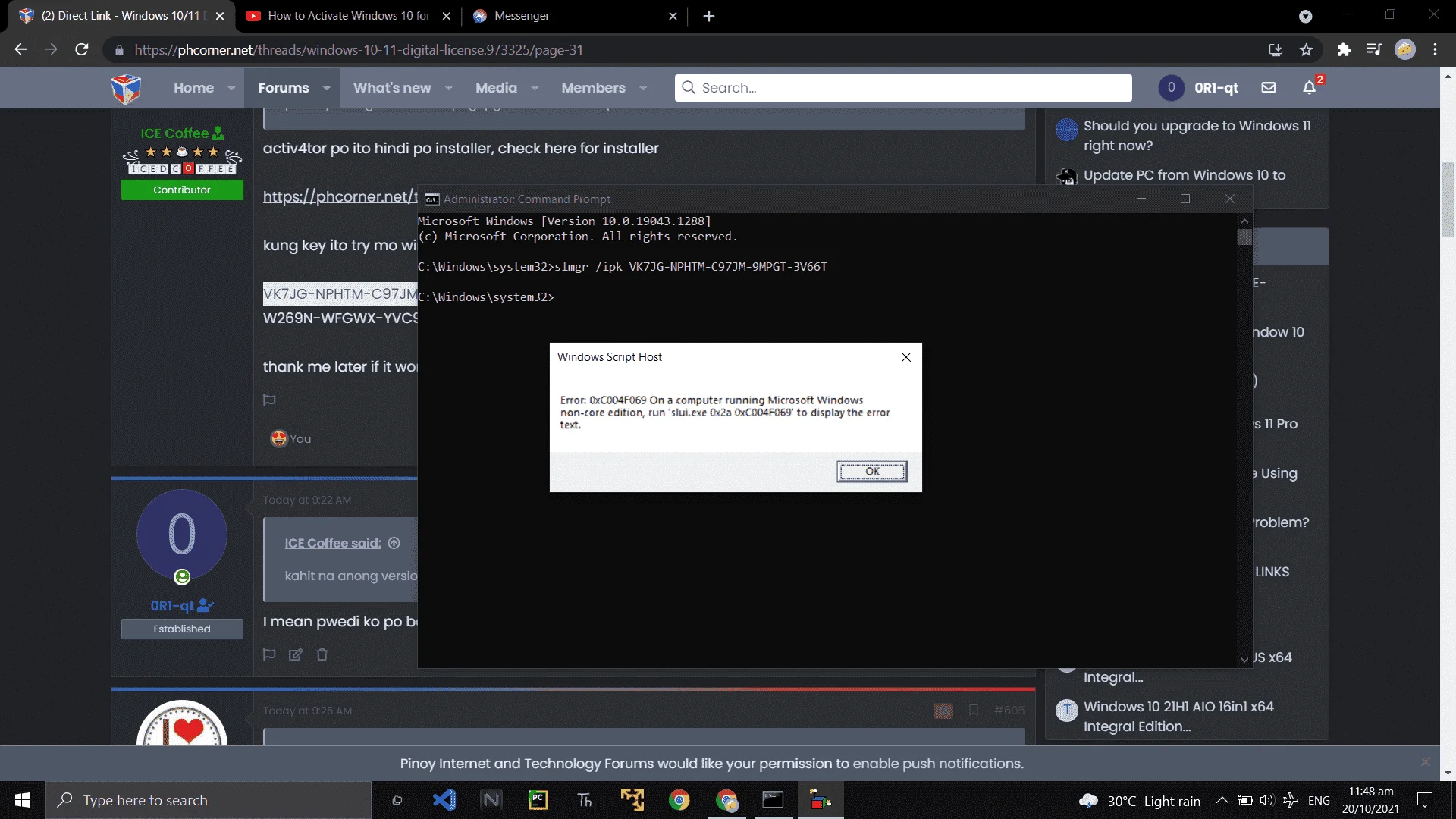Expand the Forums dropdown arrow
1456x819 pixels.
click(x=326, y=88)
